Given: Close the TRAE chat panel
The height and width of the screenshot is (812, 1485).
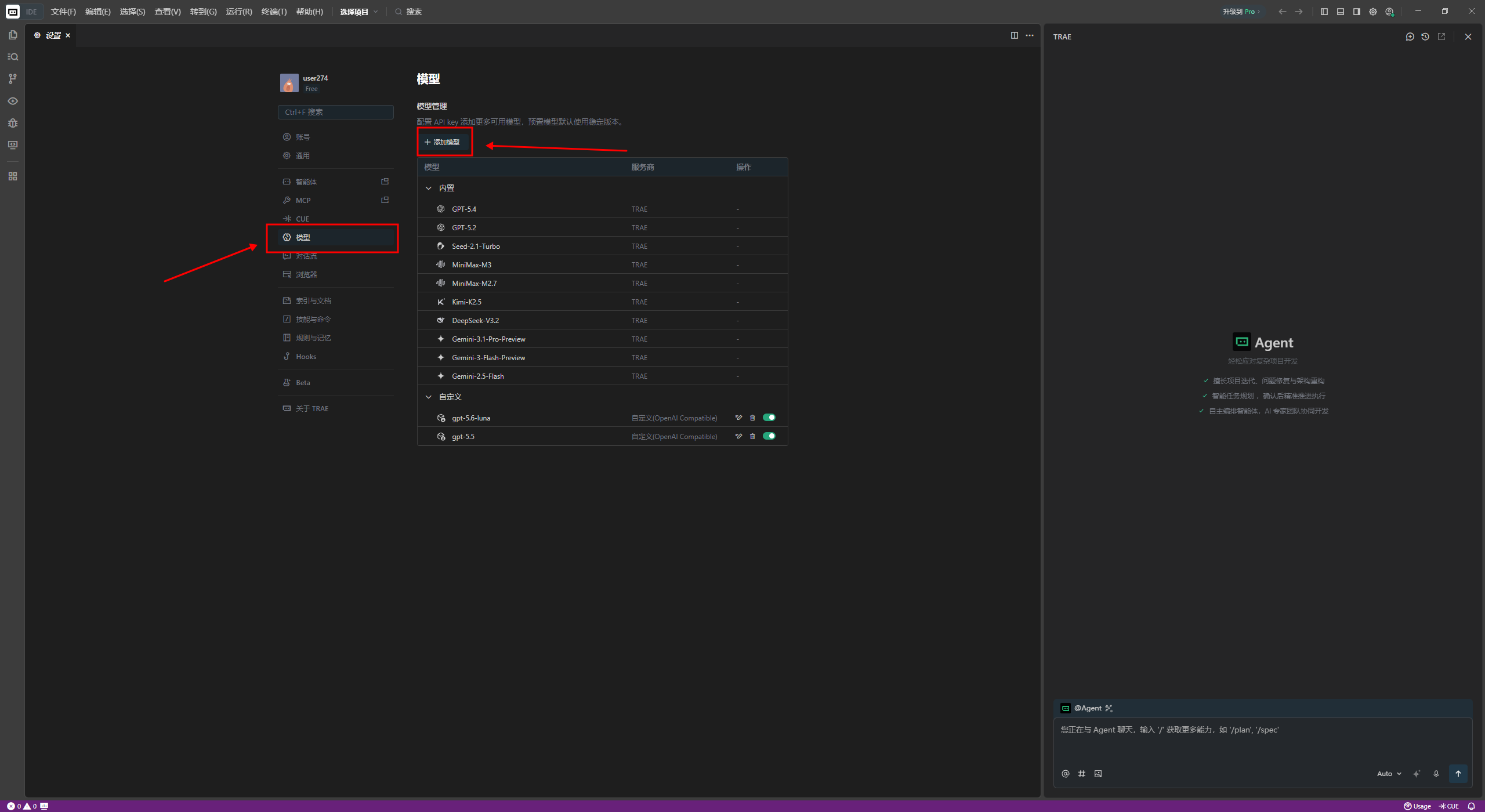Looking at the screenshot, I should pos(1468,37).
